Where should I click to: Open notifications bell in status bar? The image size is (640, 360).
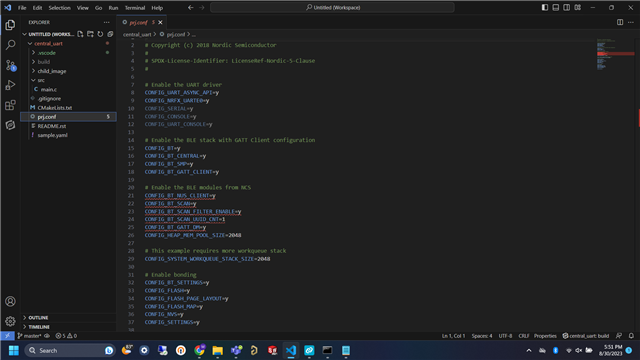point(631,336)
